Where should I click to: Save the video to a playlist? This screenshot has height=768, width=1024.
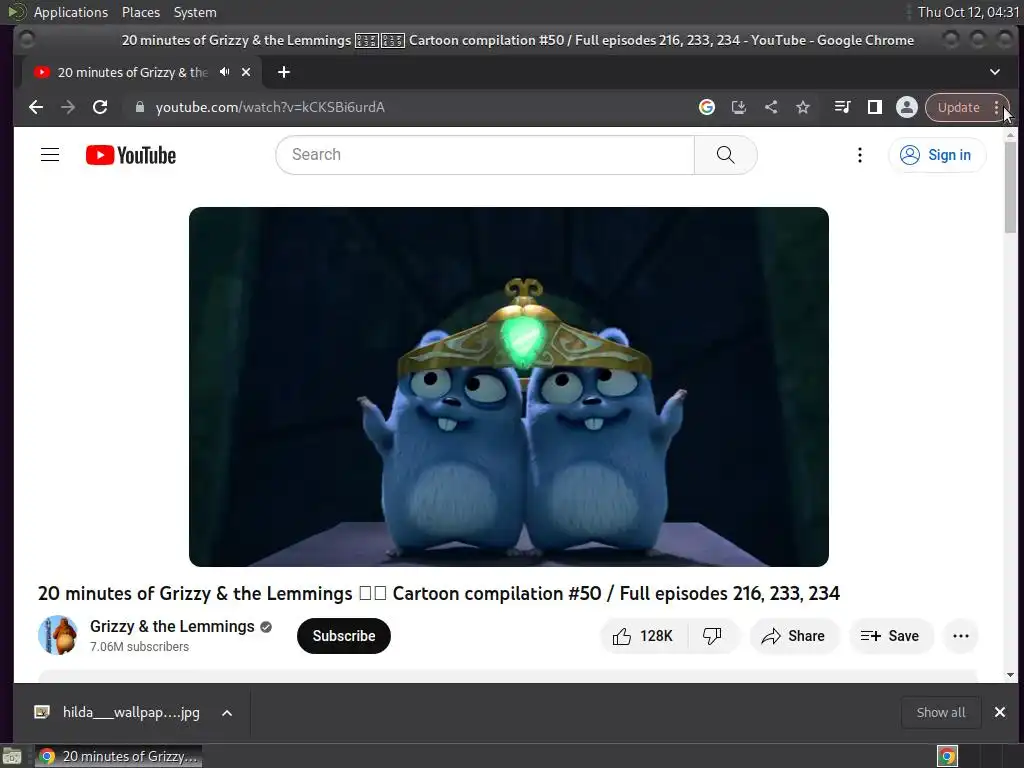click(x=890, y=635)
